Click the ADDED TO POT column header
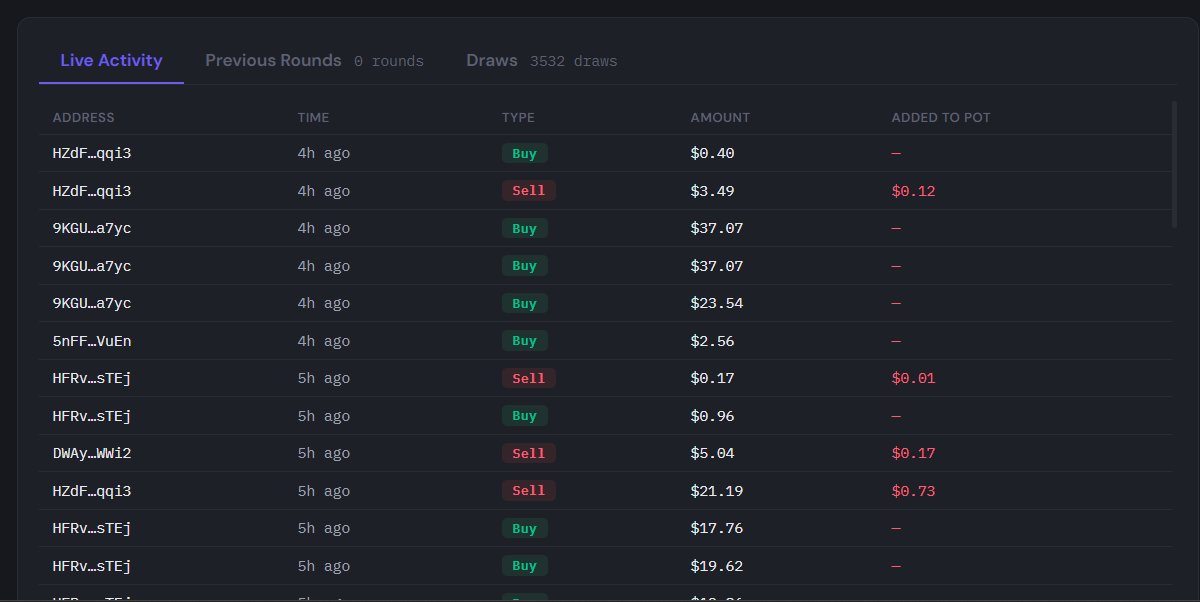The height and width of the screenshot is (602, 1200). [941, 117]
